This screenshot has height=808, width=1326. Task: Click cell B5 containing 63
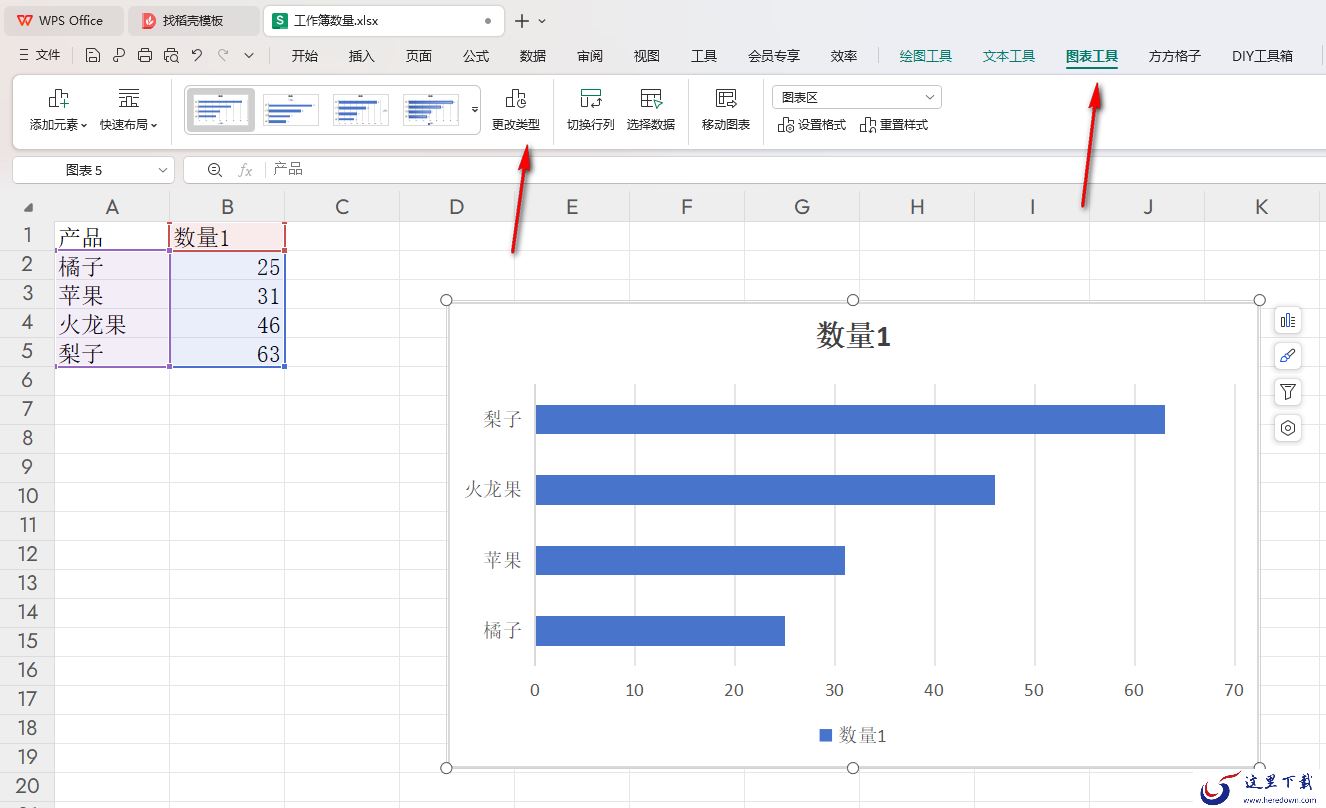227,353
